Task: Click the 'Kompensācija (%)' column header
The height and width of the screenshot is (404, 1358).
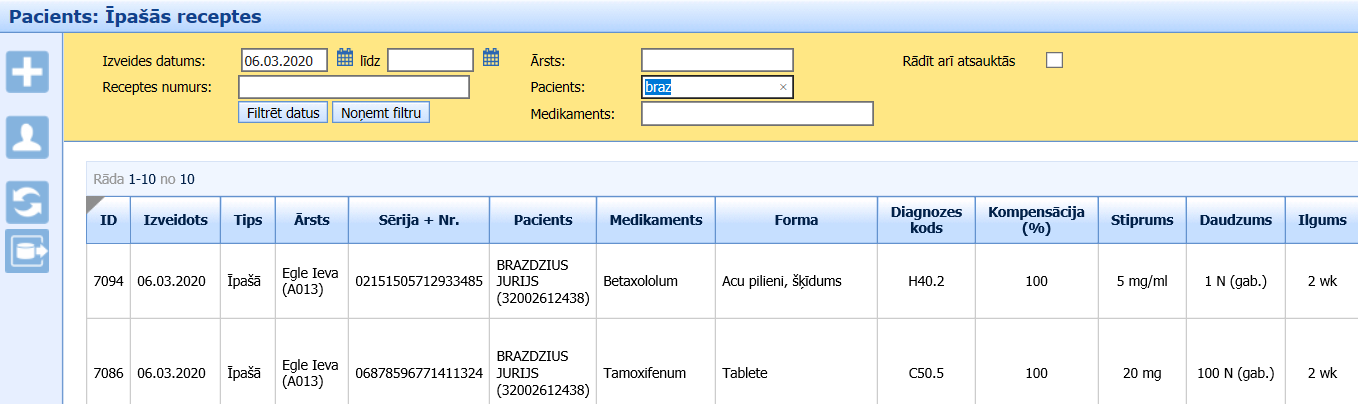Action: [1036, 220]
